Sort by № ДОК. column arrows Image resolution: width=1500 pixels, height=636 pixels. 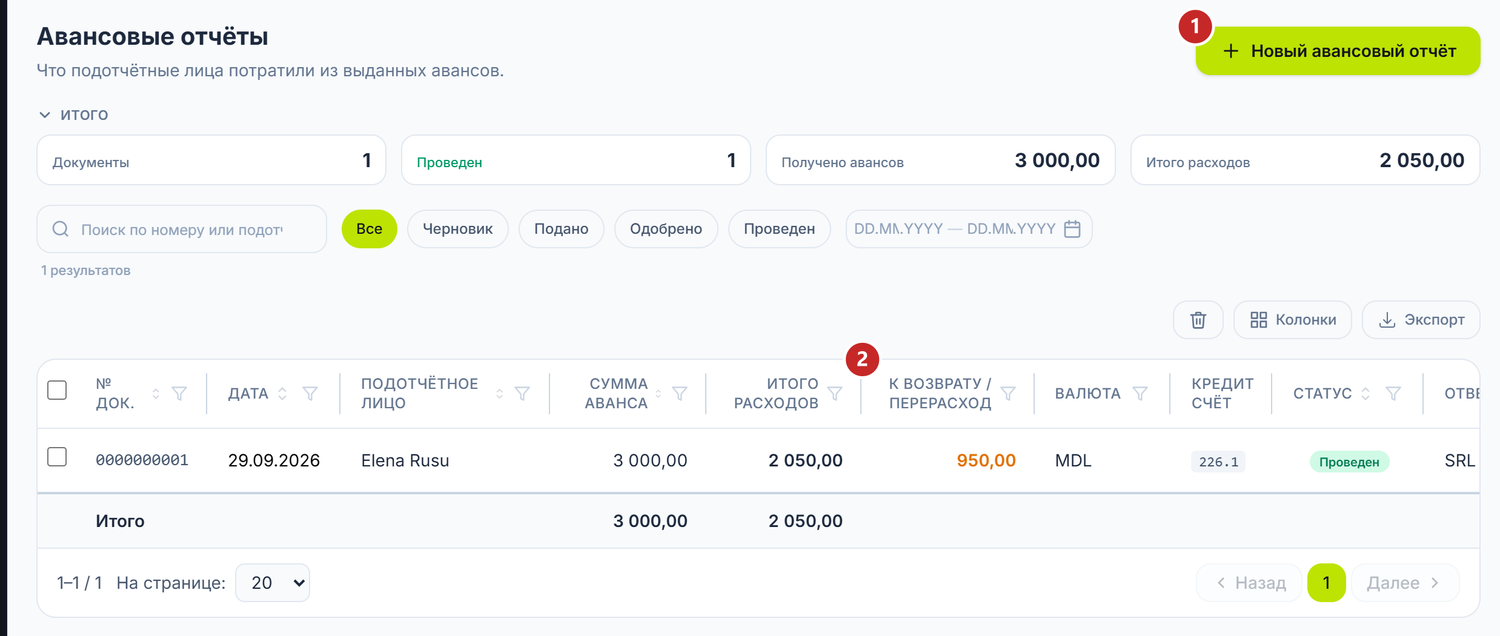pos(155,394)
